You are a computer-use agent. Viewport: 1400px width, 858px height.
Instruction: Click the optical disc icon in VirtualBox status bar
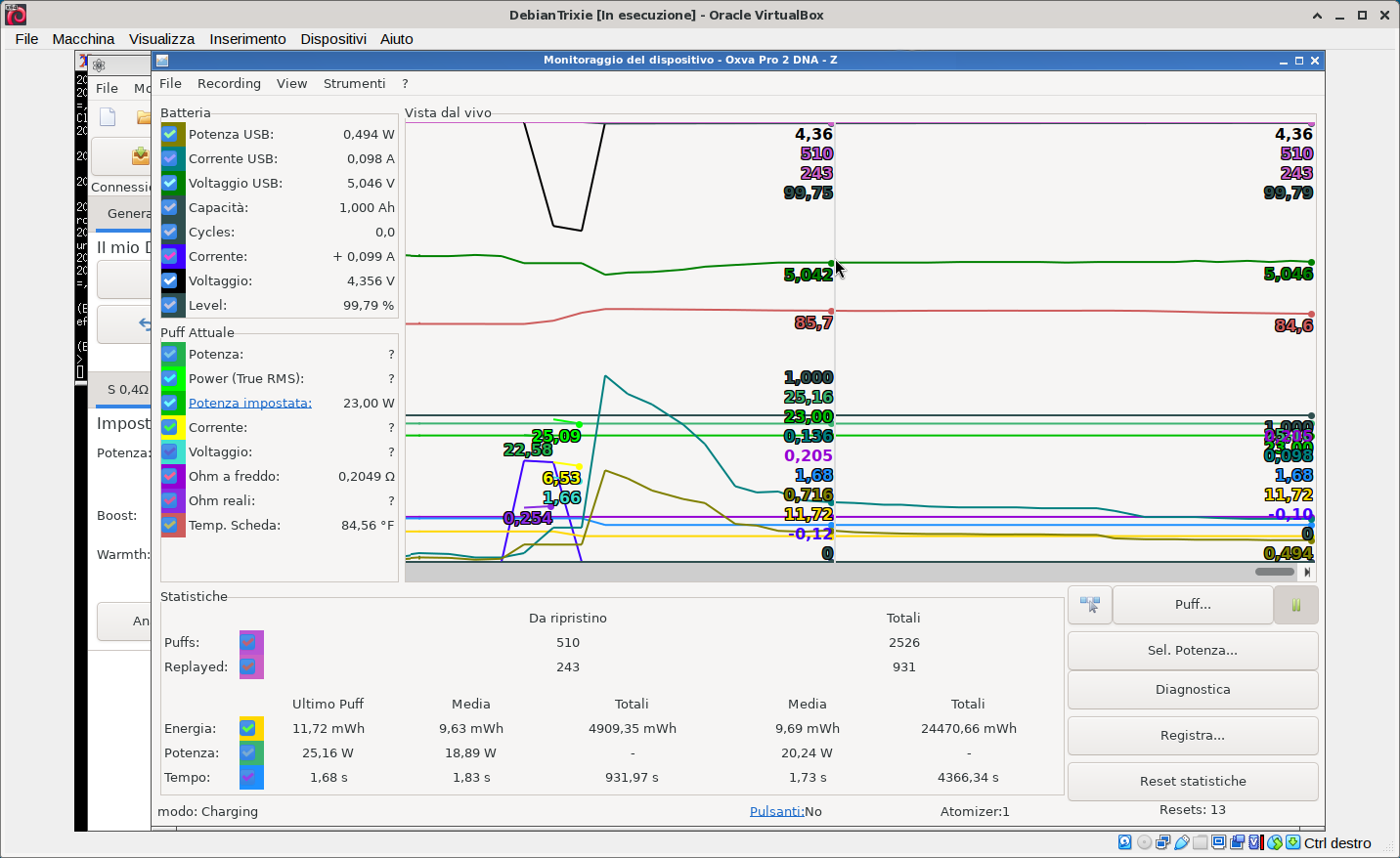[1144, 842]
